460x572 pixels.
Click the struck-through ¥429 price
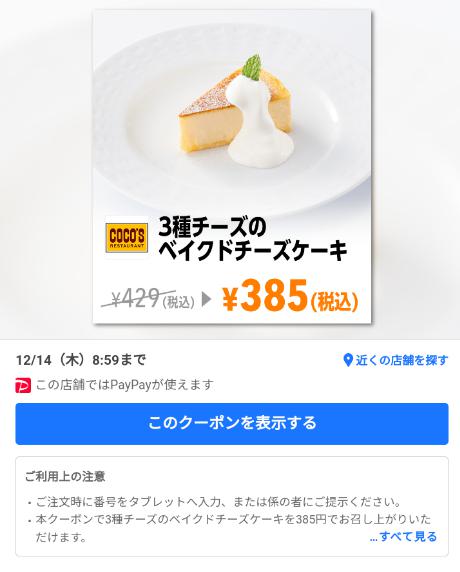(x=136, y=298)
